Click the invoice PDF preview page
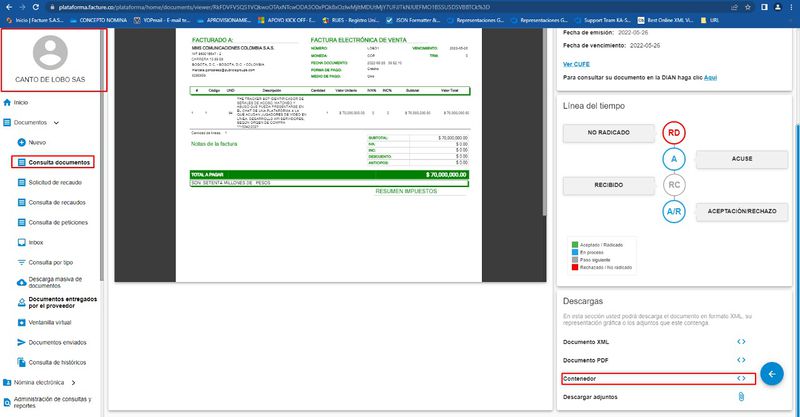 [x=329, y=155]
